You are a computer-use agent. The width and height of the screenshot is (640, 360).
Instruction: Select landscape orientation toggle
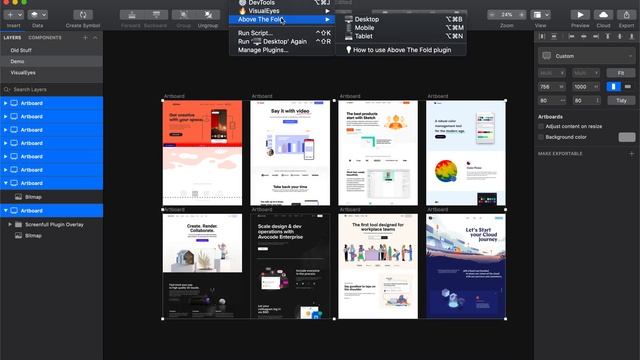[x=628, y=87]
